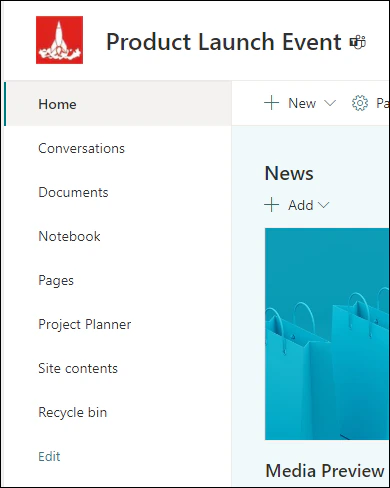Click the Media Preview heading
The height and width of the screenshot is (488, 390).
(x=325, y=471)
